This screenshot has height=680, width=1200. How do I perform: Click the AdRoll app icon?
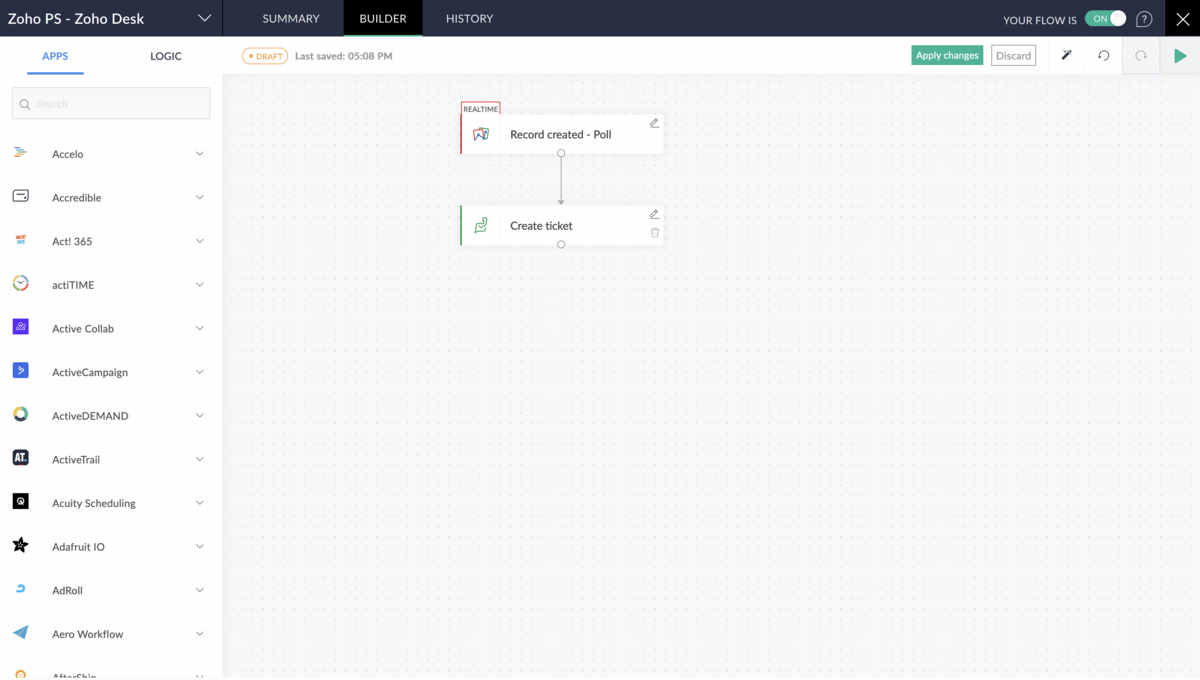pos(20,589)
